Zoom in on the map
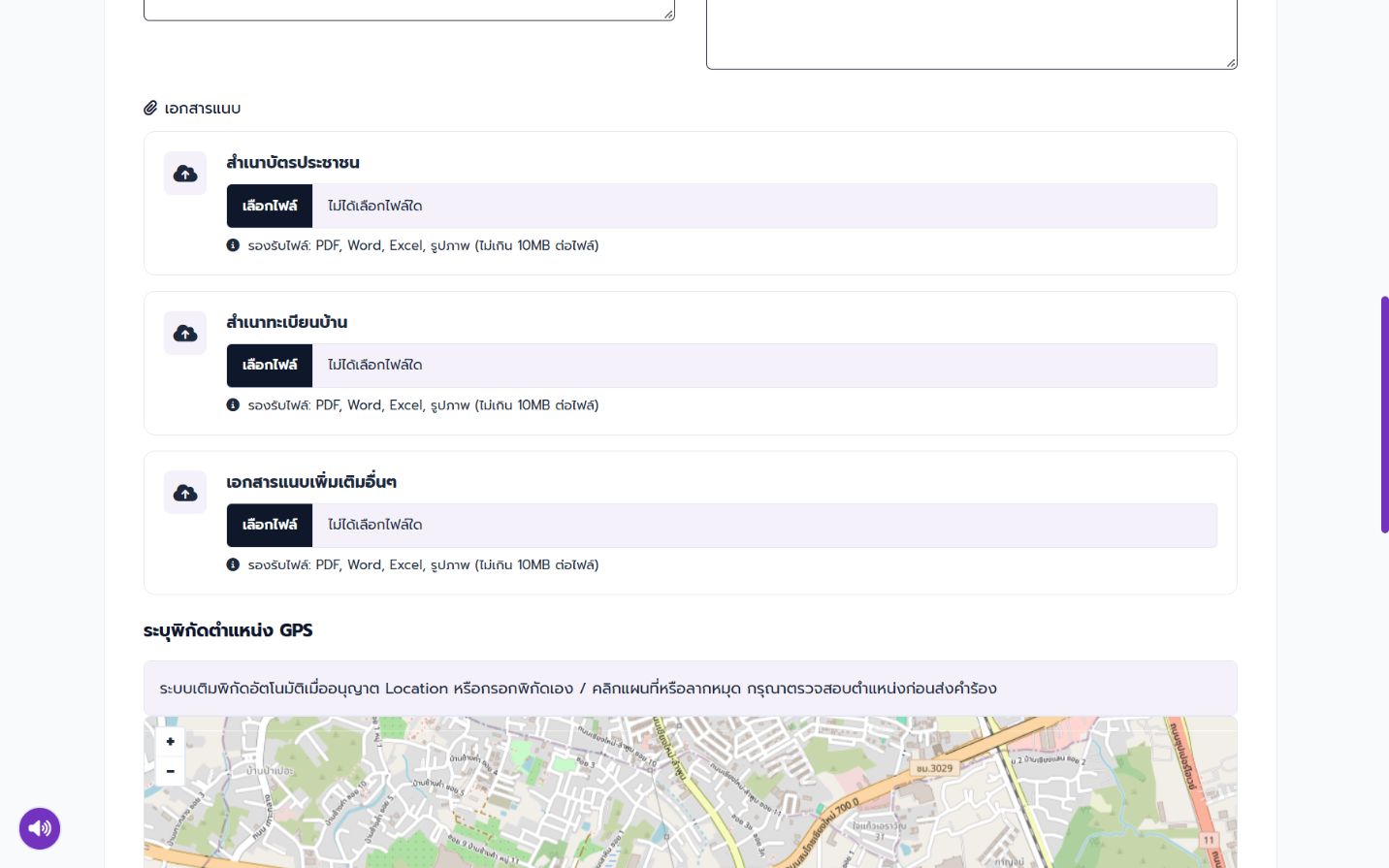1389x868 pixels. (170, 742)
